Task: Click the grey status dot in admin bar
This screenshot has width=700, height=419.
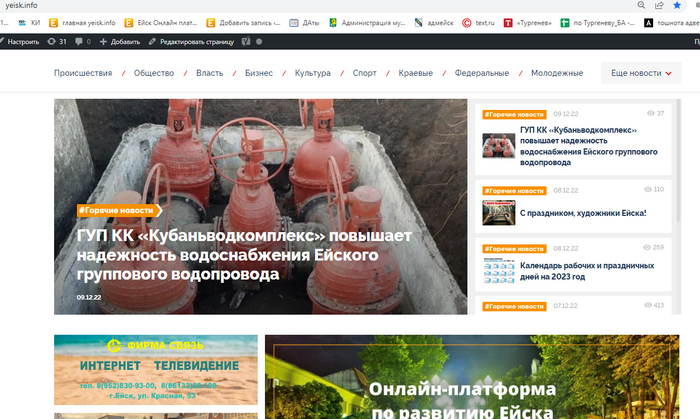Action: point(259,41)
